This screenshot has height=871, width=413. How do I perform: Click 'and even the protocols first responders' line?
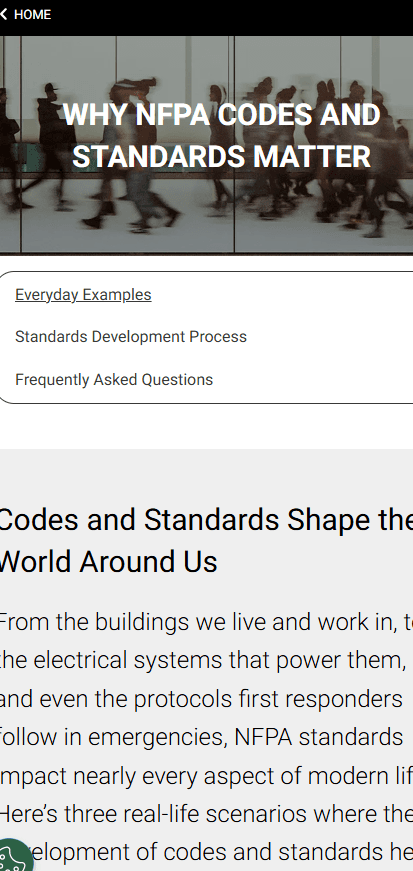[201, 698]
